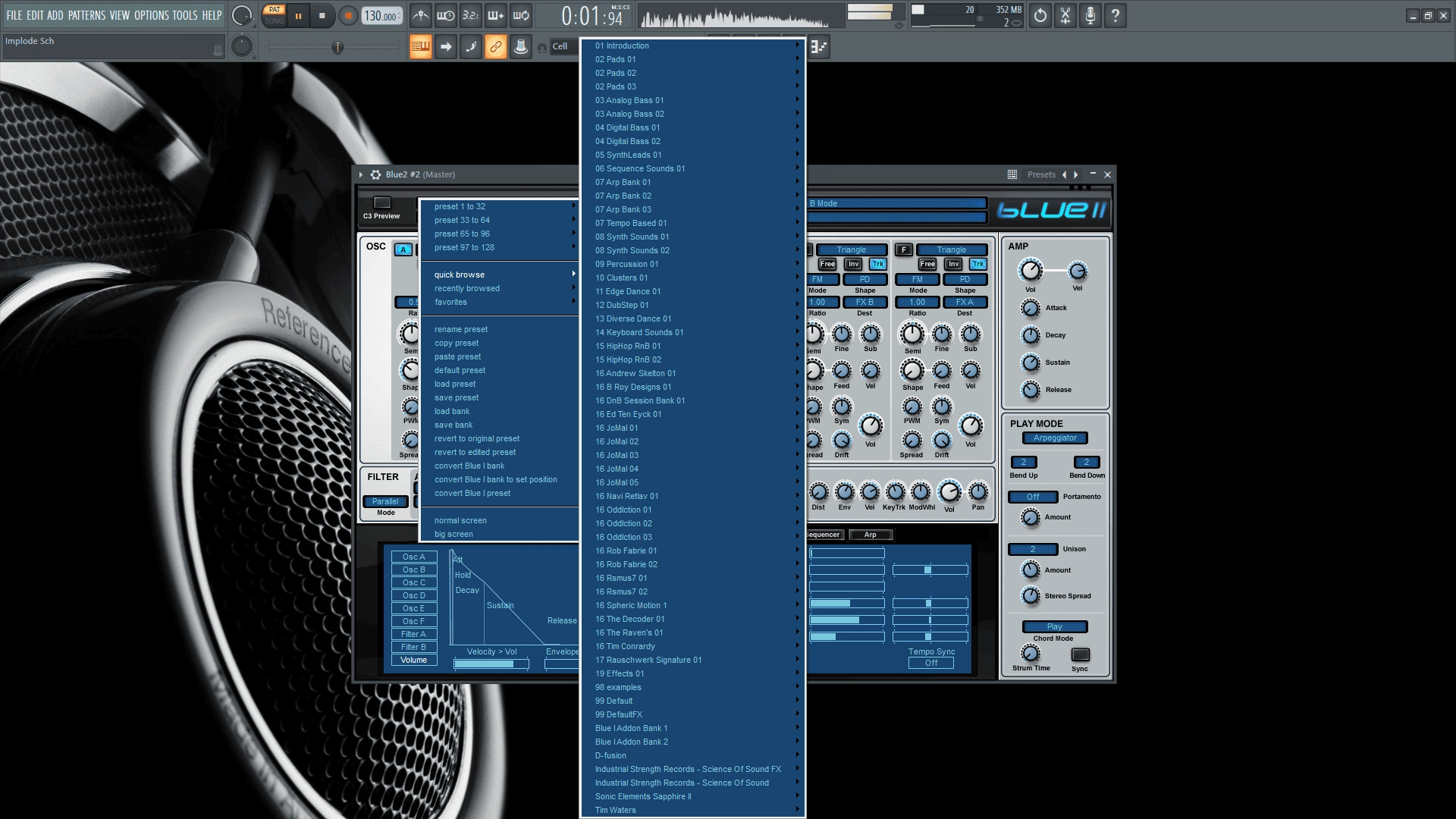Click the scissors icon in top toolbar

(x=1065, y=15)
